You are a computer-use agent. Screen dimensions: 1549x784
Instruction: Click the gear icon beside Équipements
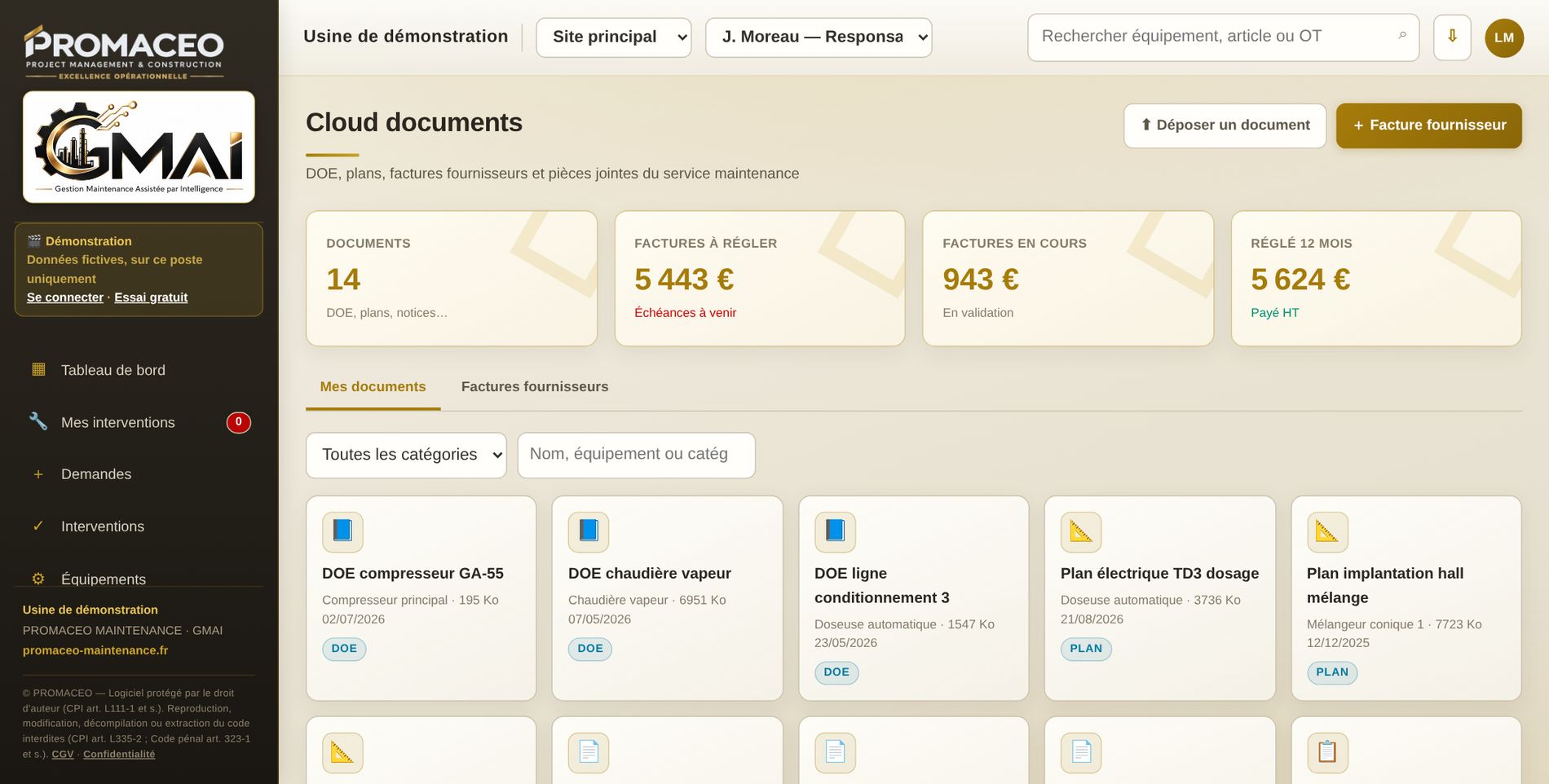[38, 579]
